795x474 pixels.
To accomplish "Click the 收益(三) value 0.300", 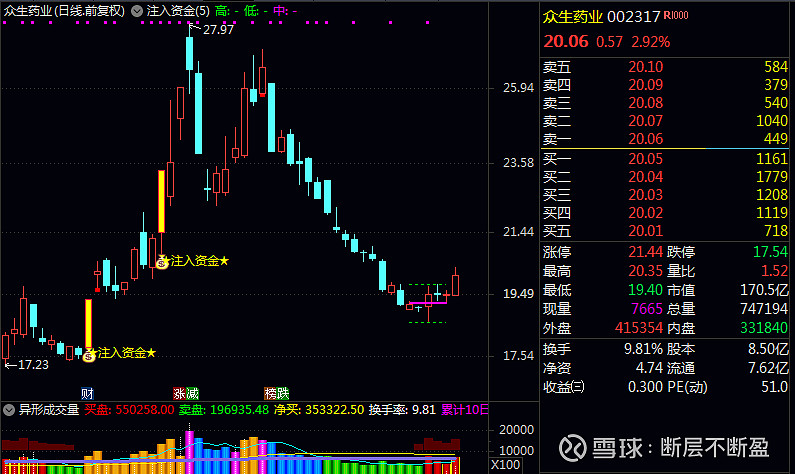I will pos(645,387).
